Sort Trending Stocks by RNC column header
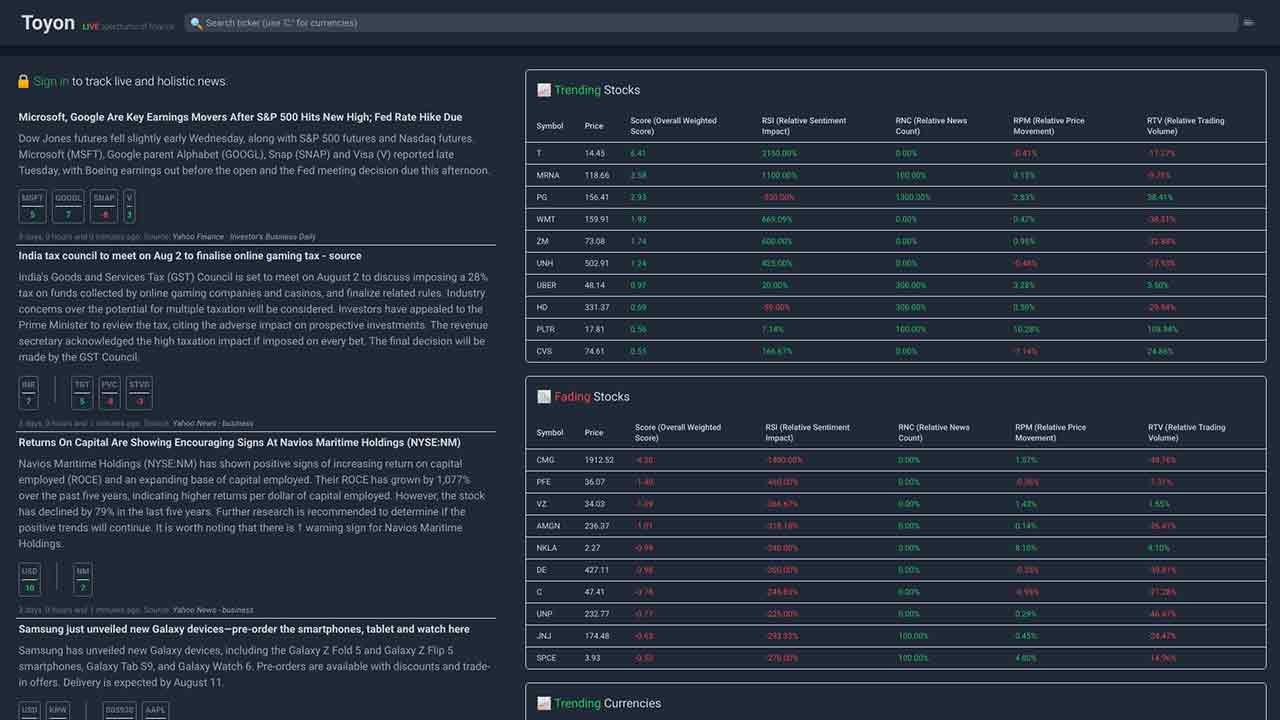The image size is (1280, 720). [932, 126]
